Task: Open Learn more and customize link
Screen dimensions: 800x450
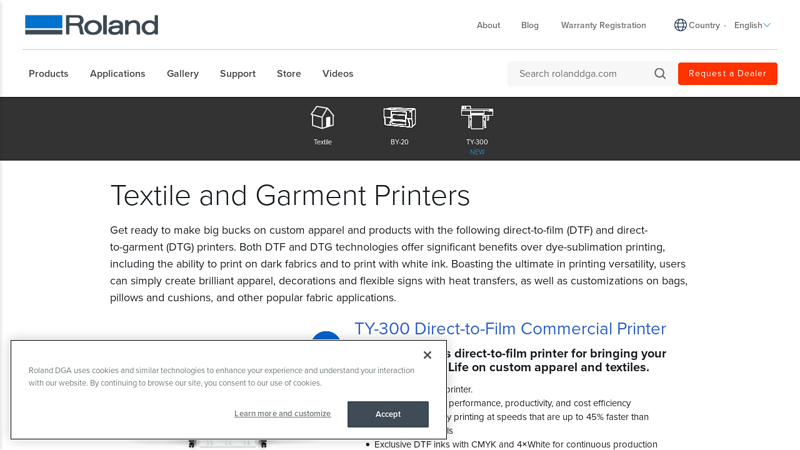Action: 283,413
